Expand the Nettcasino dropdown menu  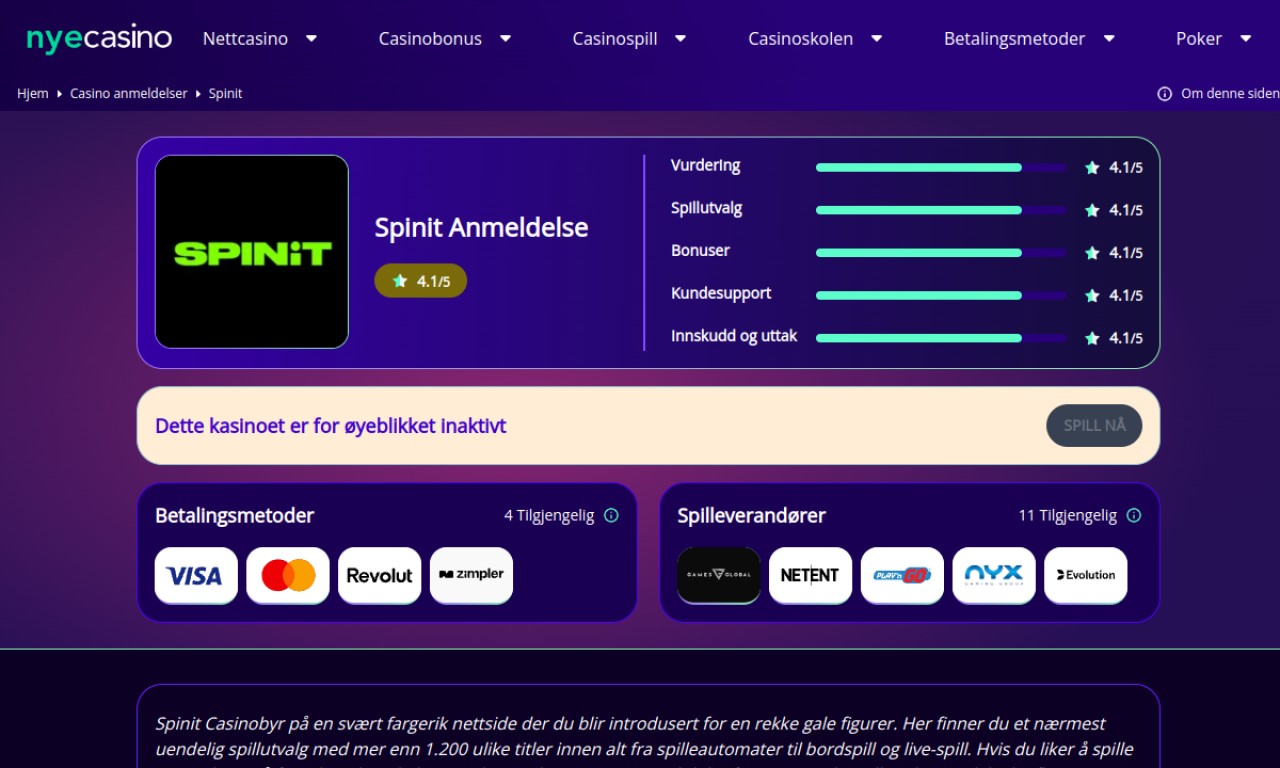coord(311,39)
